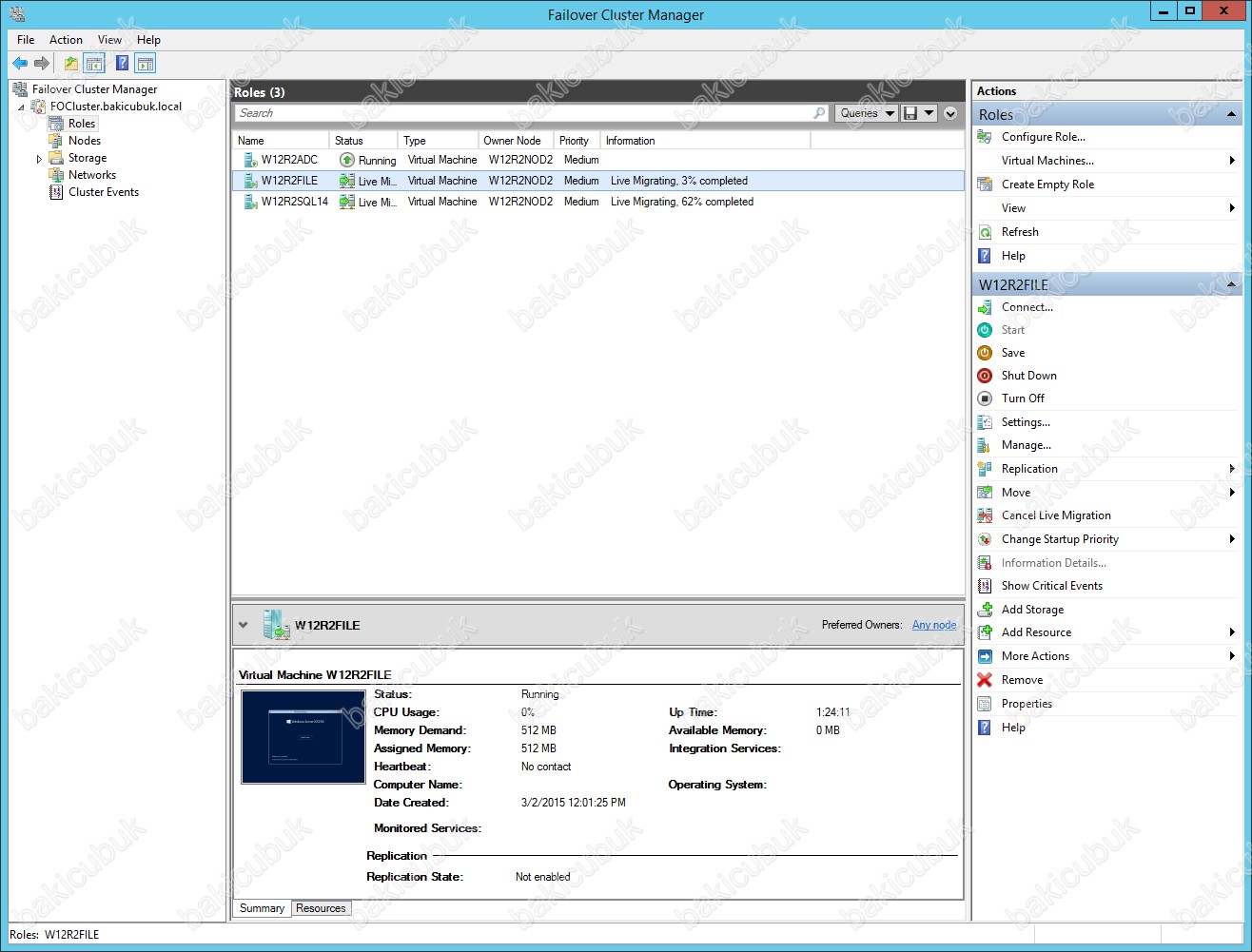Click Change Startup Priority action
The width and height of the screenshot is (1252, 952).
coord(1060,539)
